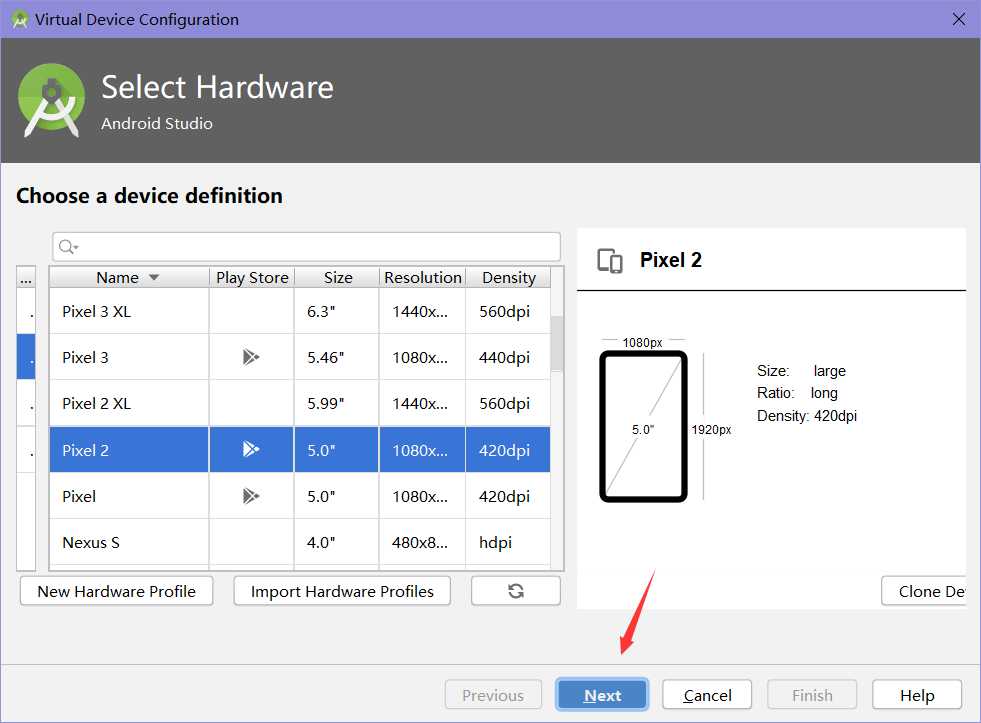This screenshot has width=981, height=723.
Task: Open Help for this dialog
Action: pos(917,695)
